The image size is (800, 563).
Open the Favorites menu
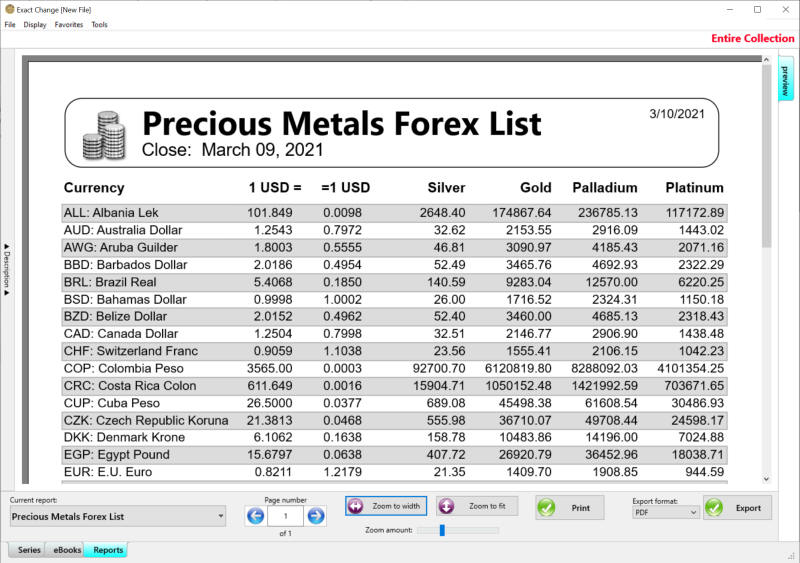(69, 24)
